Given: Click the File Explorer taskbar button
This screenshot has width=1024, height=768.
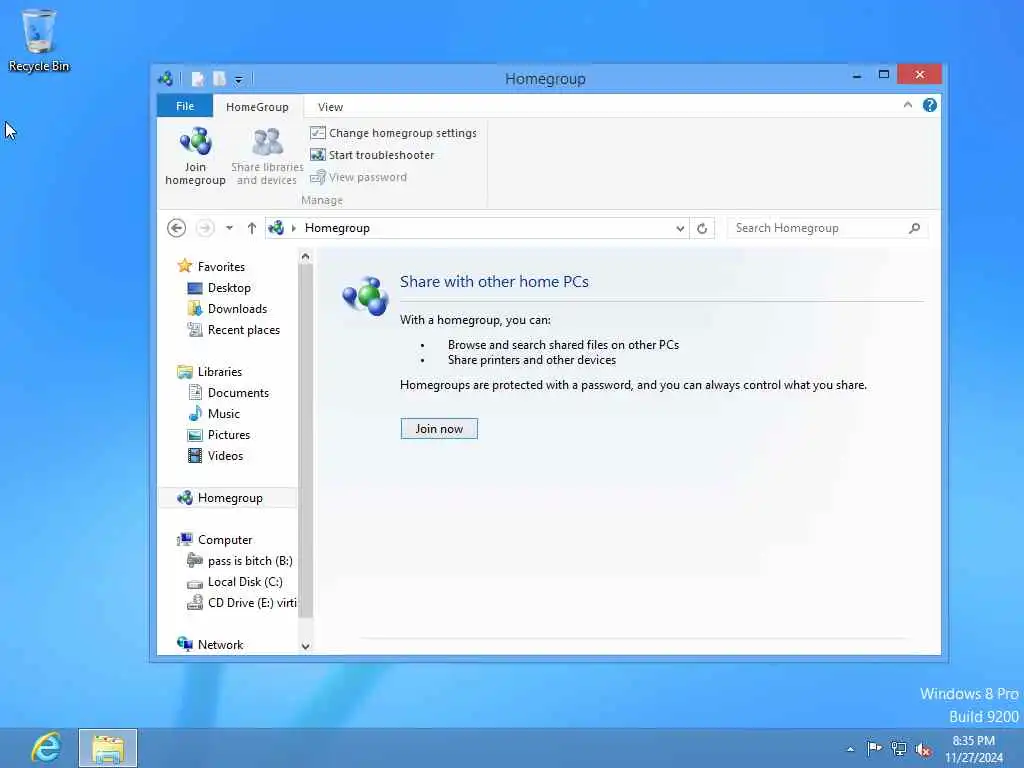Looking at the screenshot, I should (108, 748).
